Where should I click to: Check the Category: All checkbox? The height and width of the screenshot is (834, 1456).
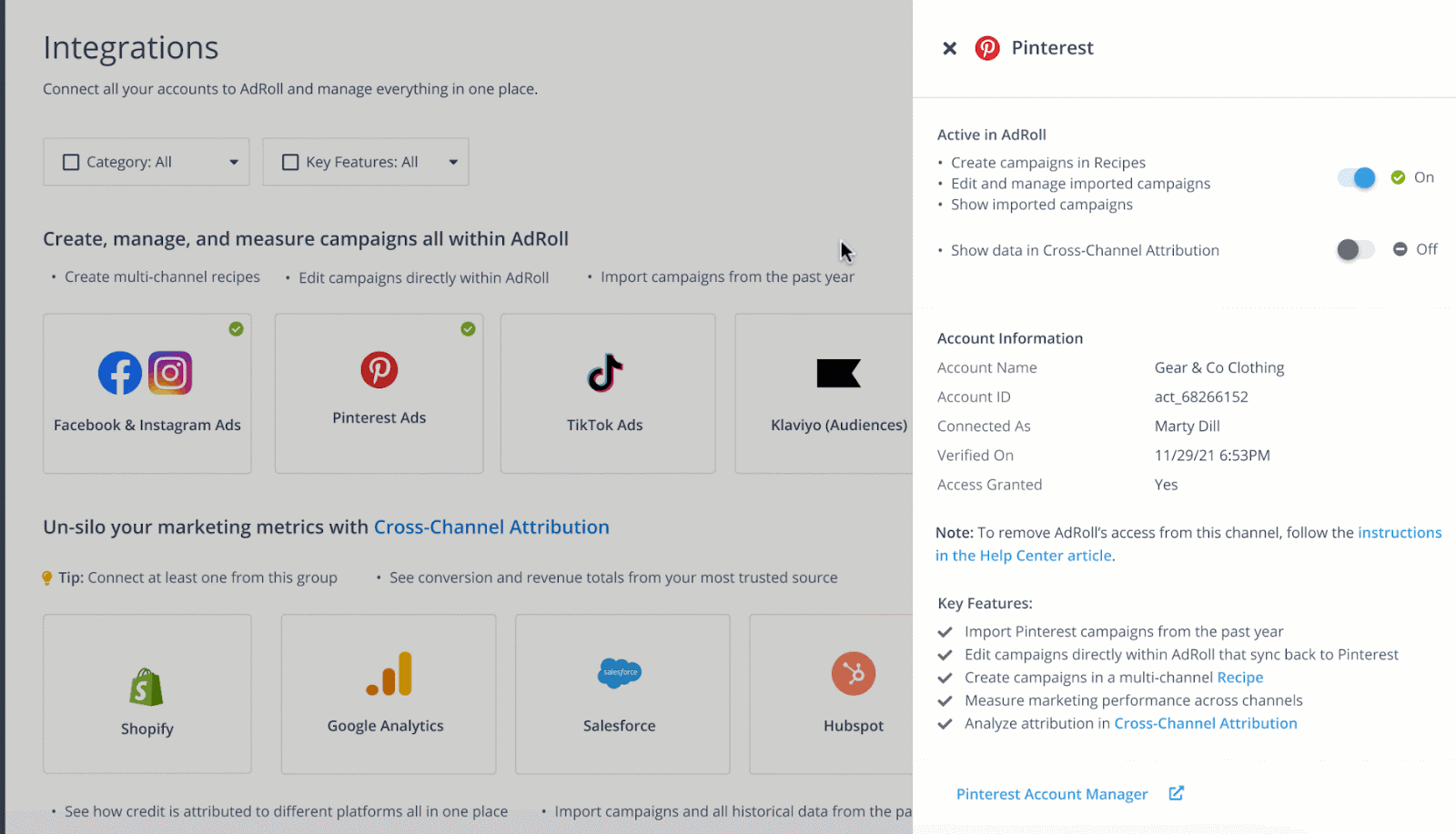pyautogui.click(x=71, y=163)
